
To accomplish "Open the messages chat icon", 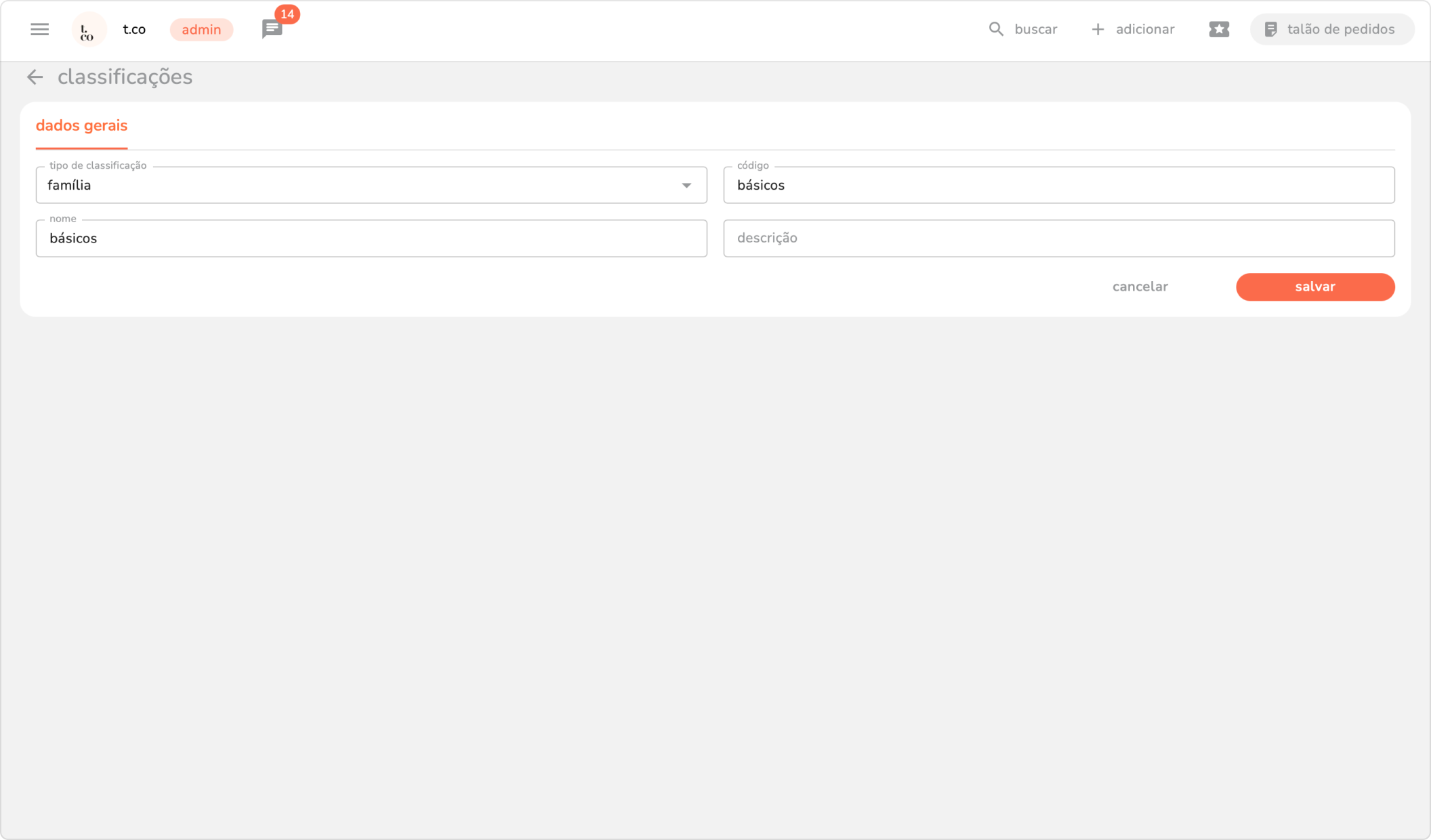I will click(x=272, y=30).
